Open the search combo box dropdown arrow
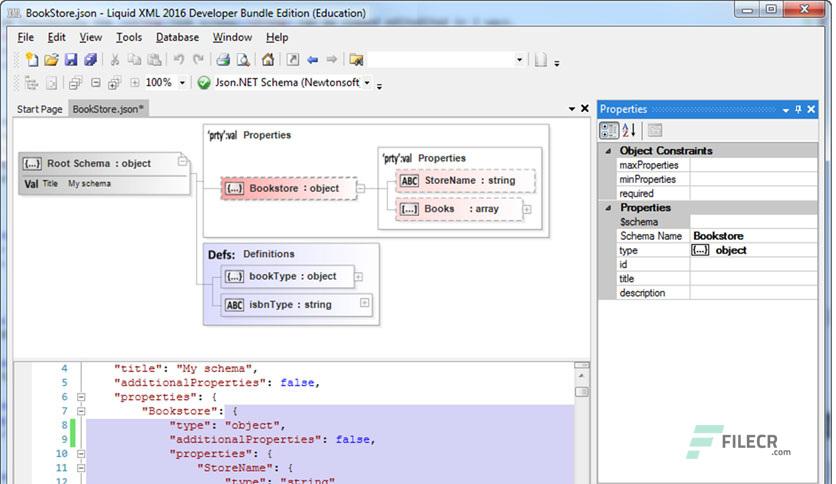 pyautogui.click(x=519, y=60)
